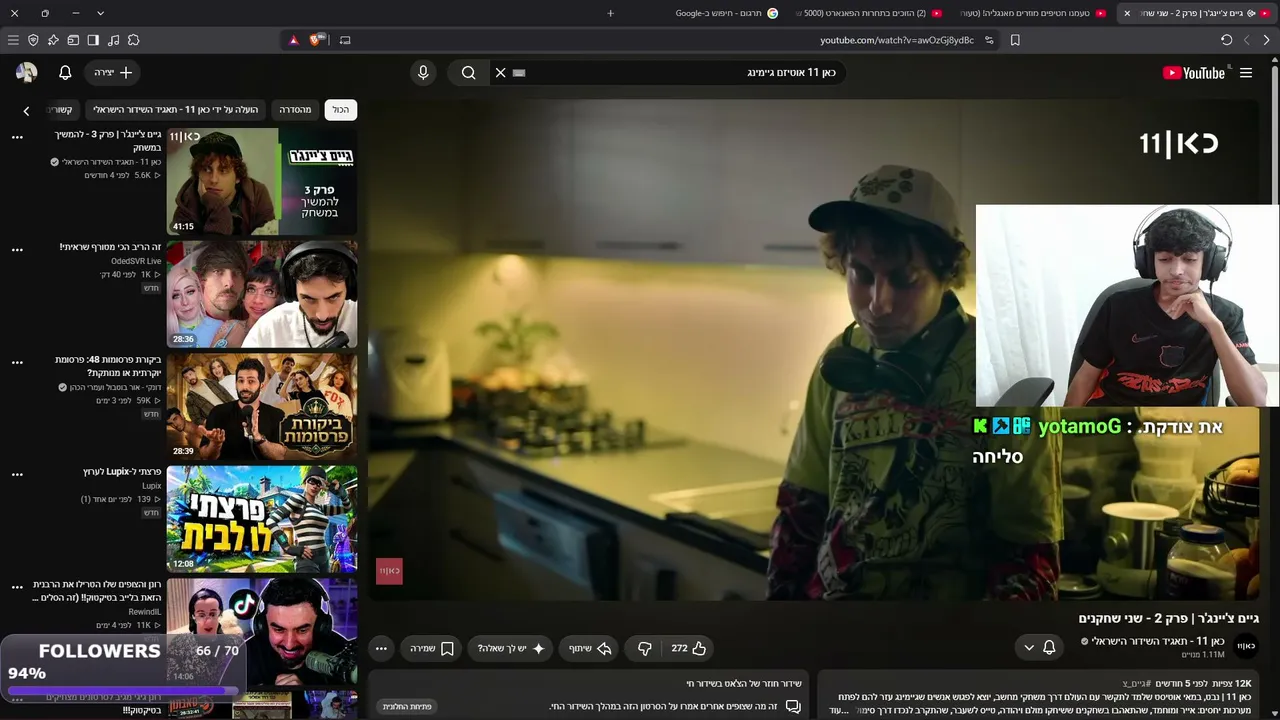Open the 'פרצתי לו לבית' video thumbnail
This screenshot has width=1280, height=720.
click(262, 519)
